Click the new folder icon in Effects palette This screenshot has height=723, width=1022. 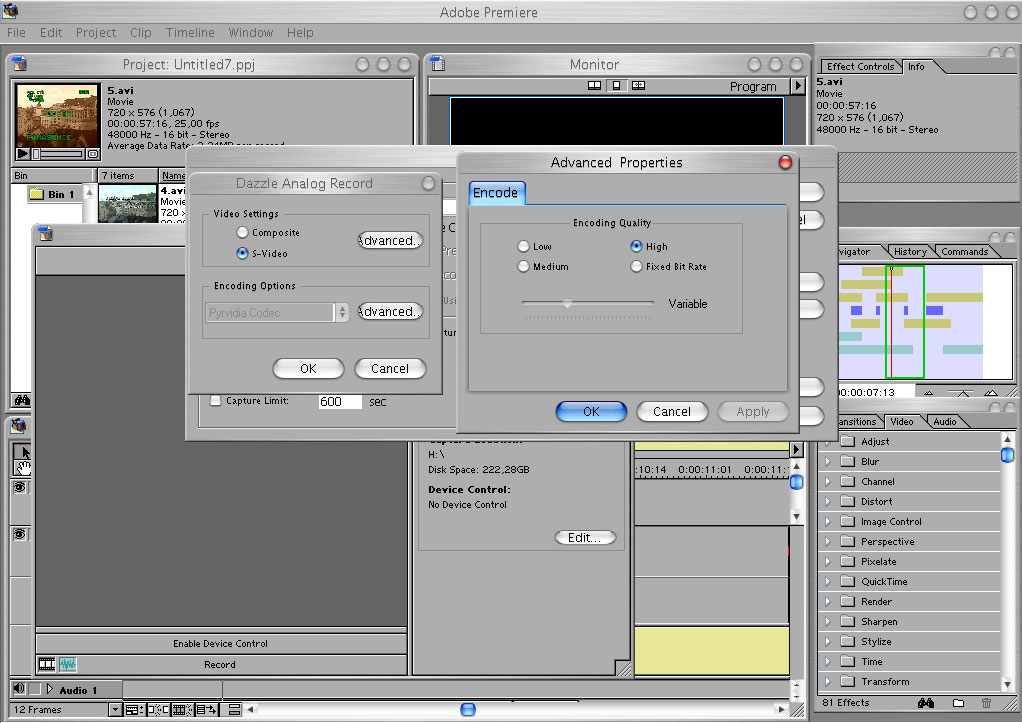click(958, 703)
